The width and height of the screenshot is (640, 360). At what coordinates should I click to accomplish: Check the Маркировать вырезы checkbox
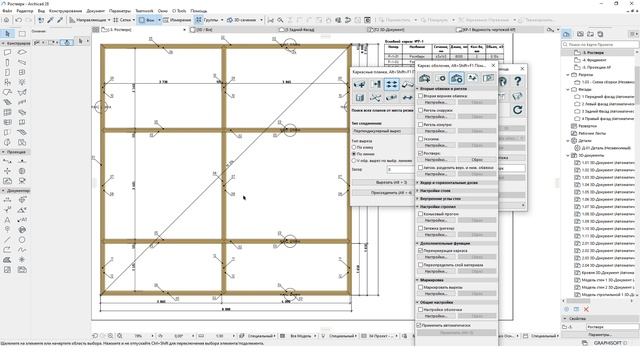(x=420, y=287)
